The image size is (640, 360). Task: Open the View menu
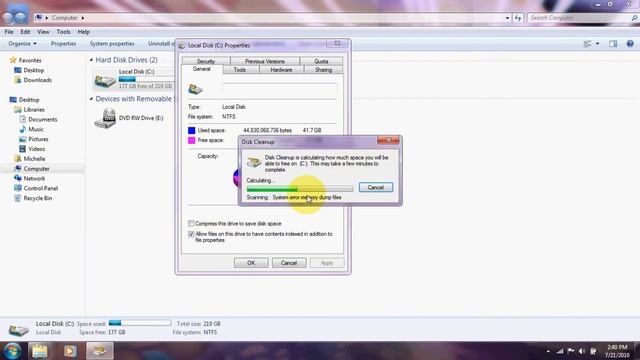(x=43, y=32)
